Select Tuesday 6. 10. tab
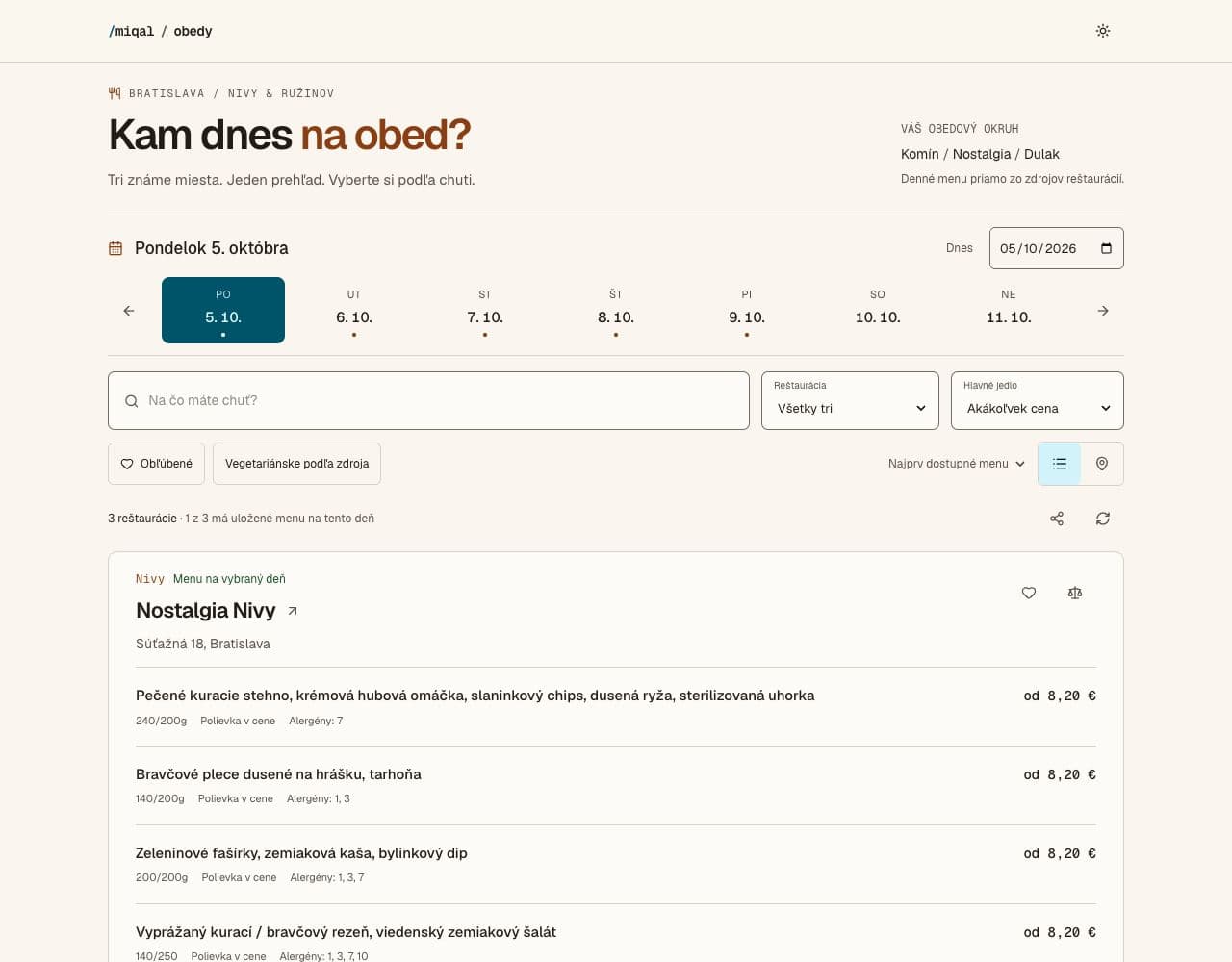1232x962 pixels. pyautogui.click(x=354, y=310)
